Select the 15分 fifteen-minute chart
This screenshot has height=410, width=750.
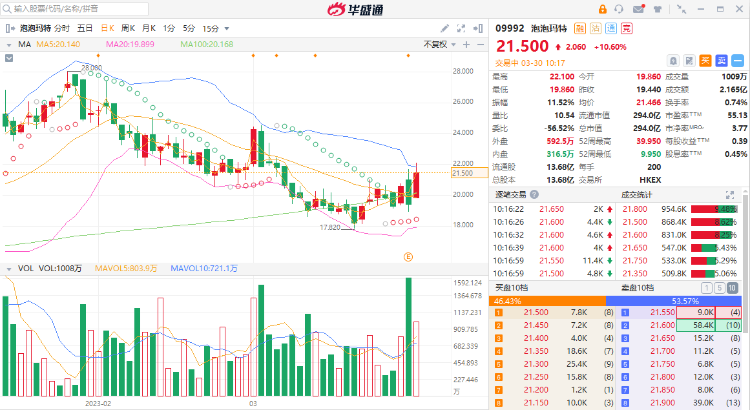tap(210, 29)
